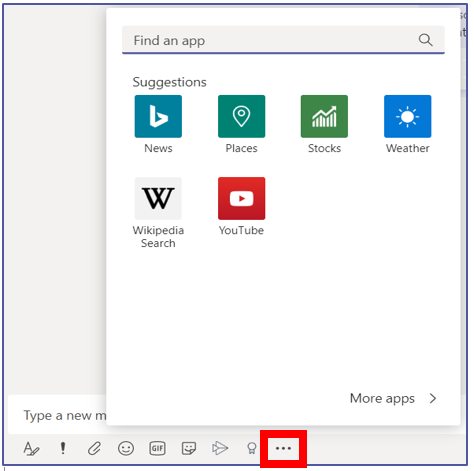Click in the Type a new message box
474x471 pixels.
coord(57,415)
